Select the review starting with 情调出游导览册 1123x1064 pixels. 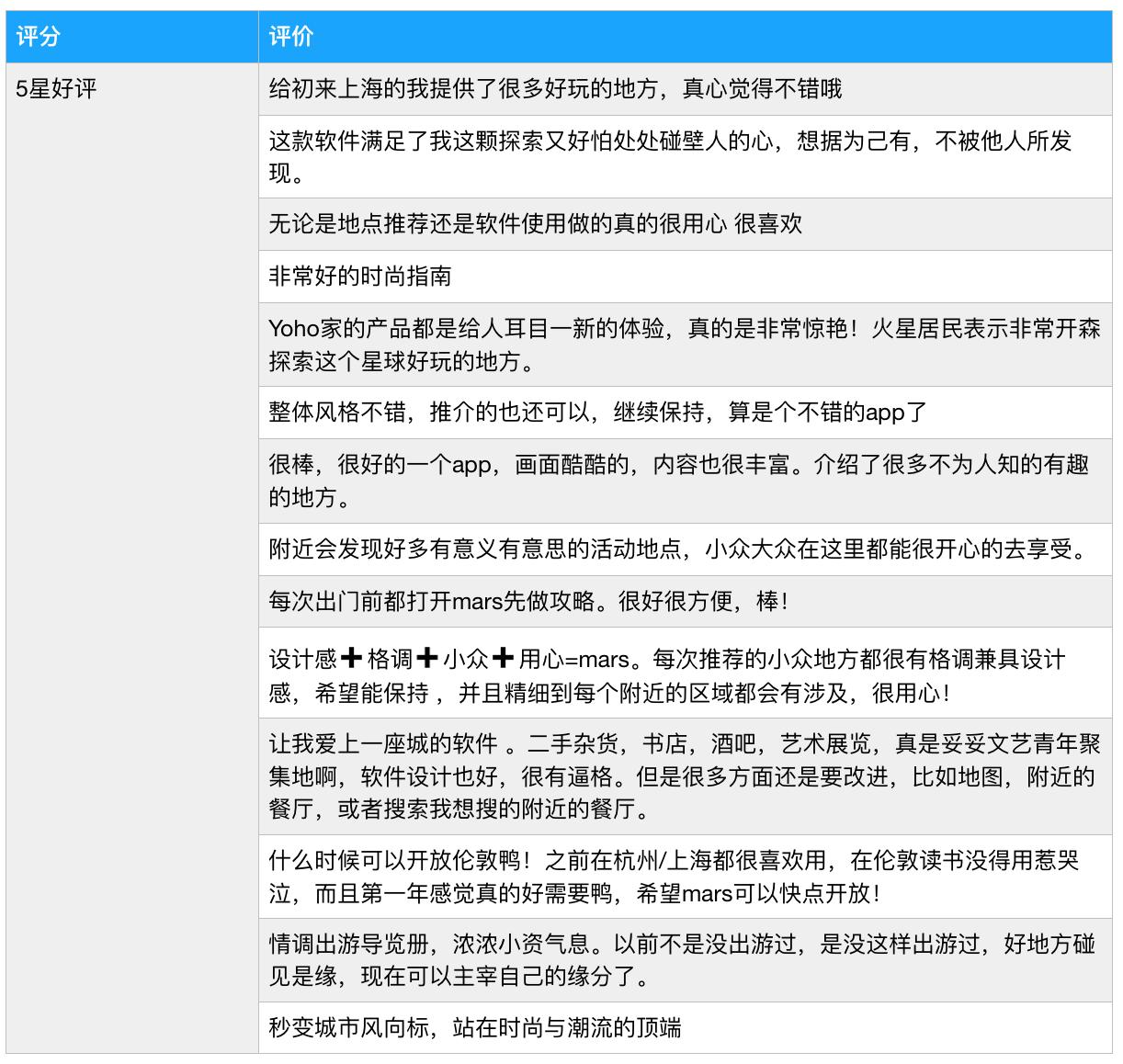click(x=681, y=960)
